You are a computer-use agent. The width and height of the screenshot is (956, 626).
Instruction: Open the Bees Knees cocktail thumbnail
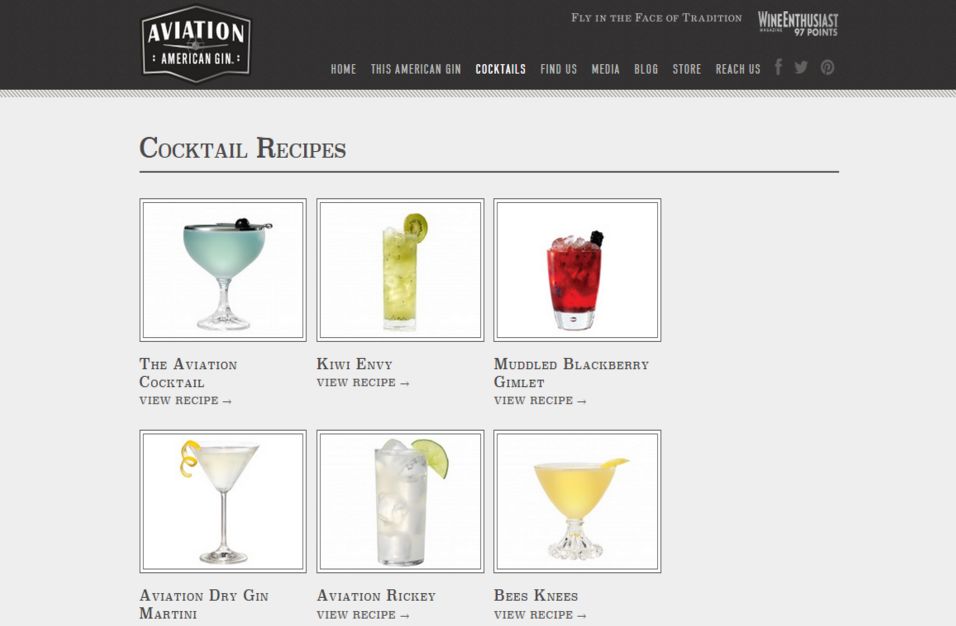coord(577,502)
